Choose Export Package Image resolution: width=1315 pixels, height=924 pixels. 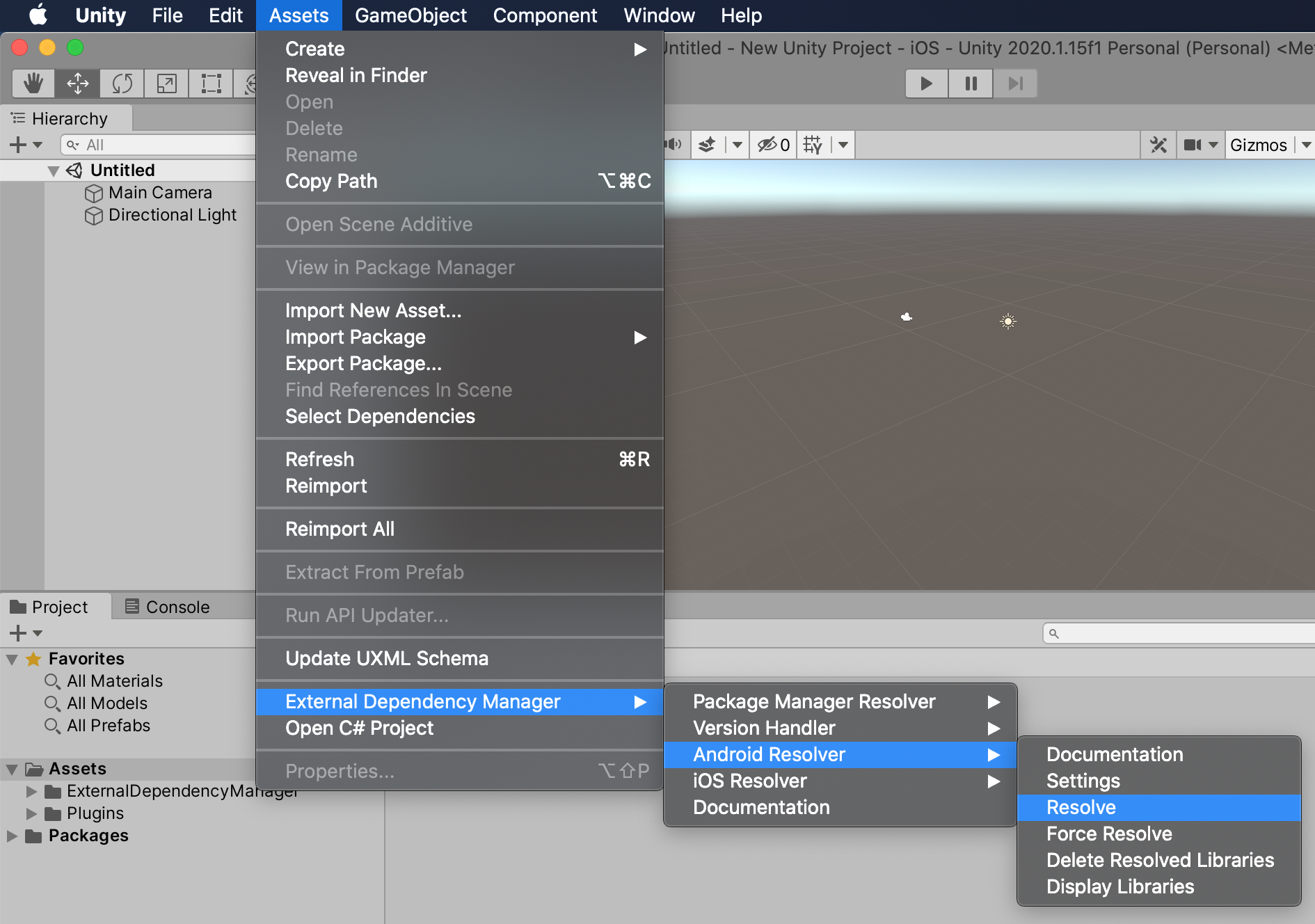(460, 363)
